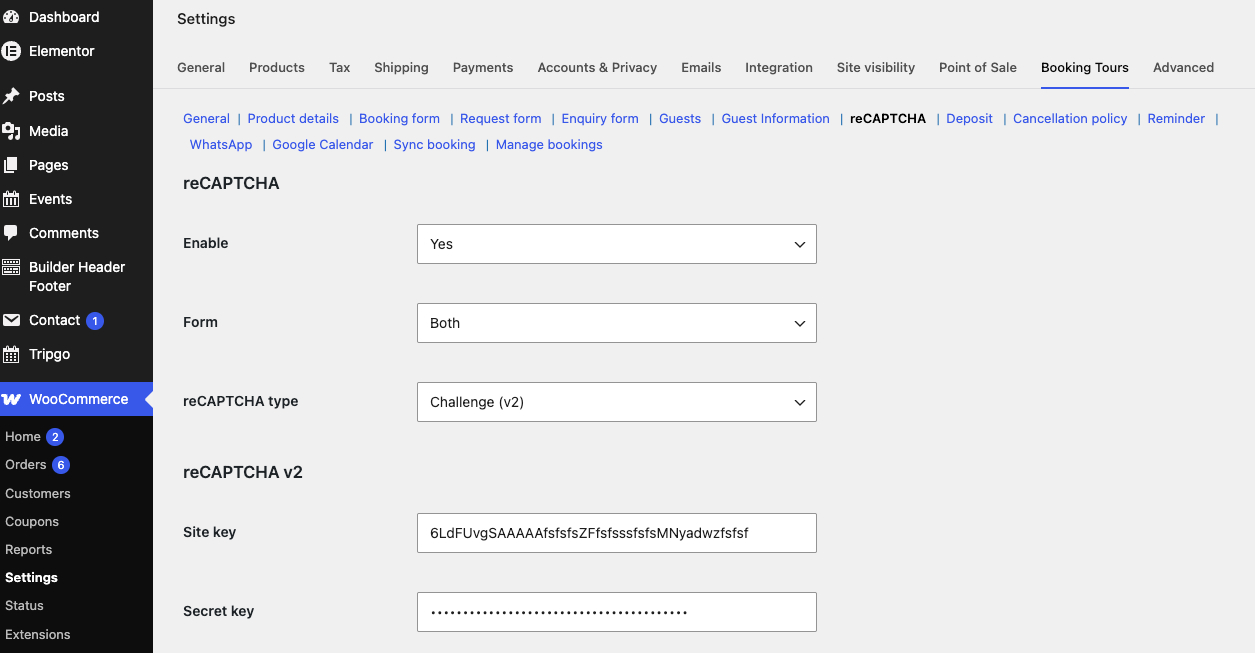Open the Reminder section link
This screenshot has height=653, width=1255.
[x=1176, y=118]
